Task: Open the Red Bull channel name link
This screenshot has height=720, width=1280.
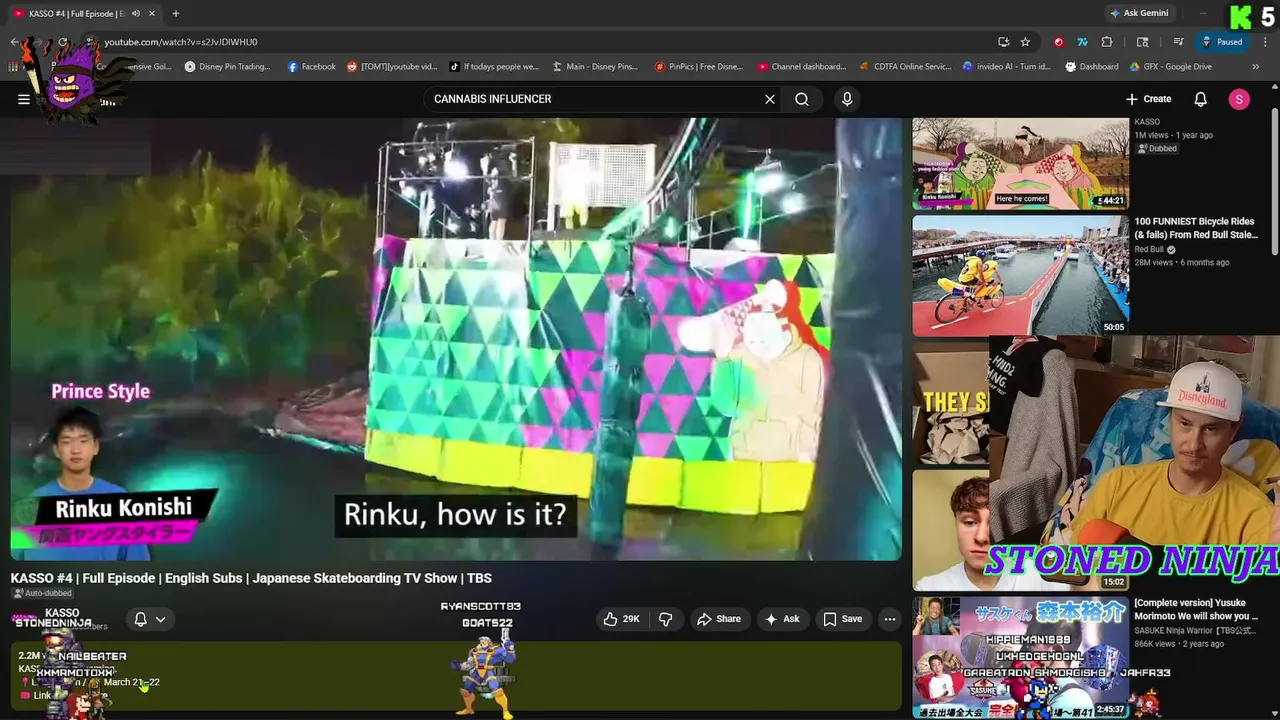Action: 1149,249
